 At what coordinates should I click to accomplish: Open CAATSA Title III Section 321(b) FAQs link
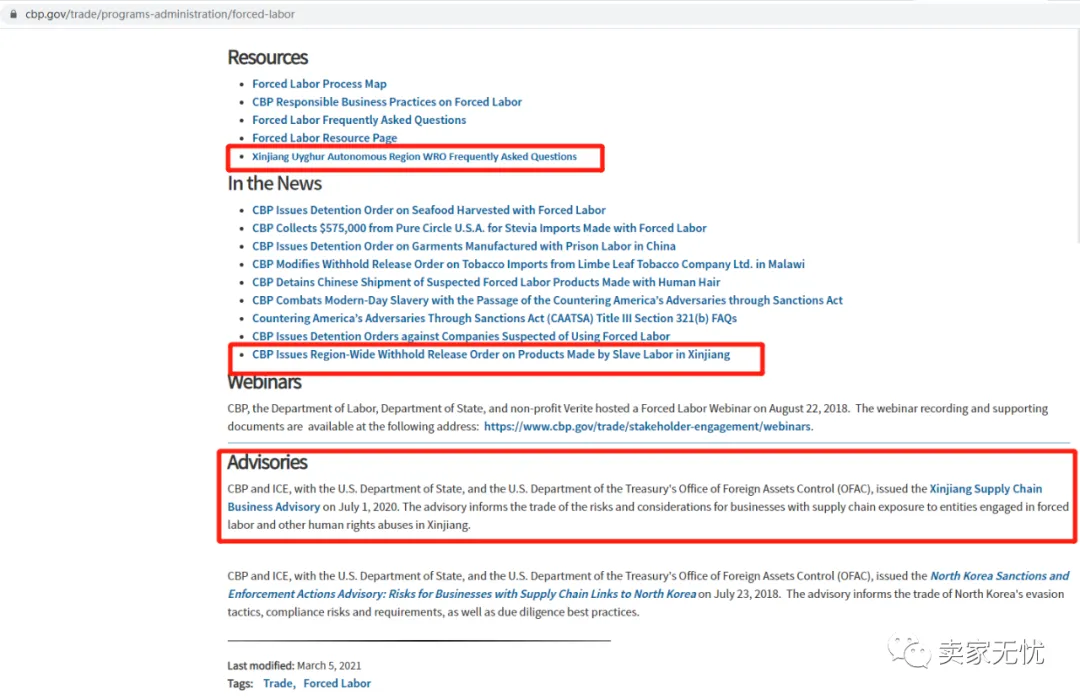[494, 318]
